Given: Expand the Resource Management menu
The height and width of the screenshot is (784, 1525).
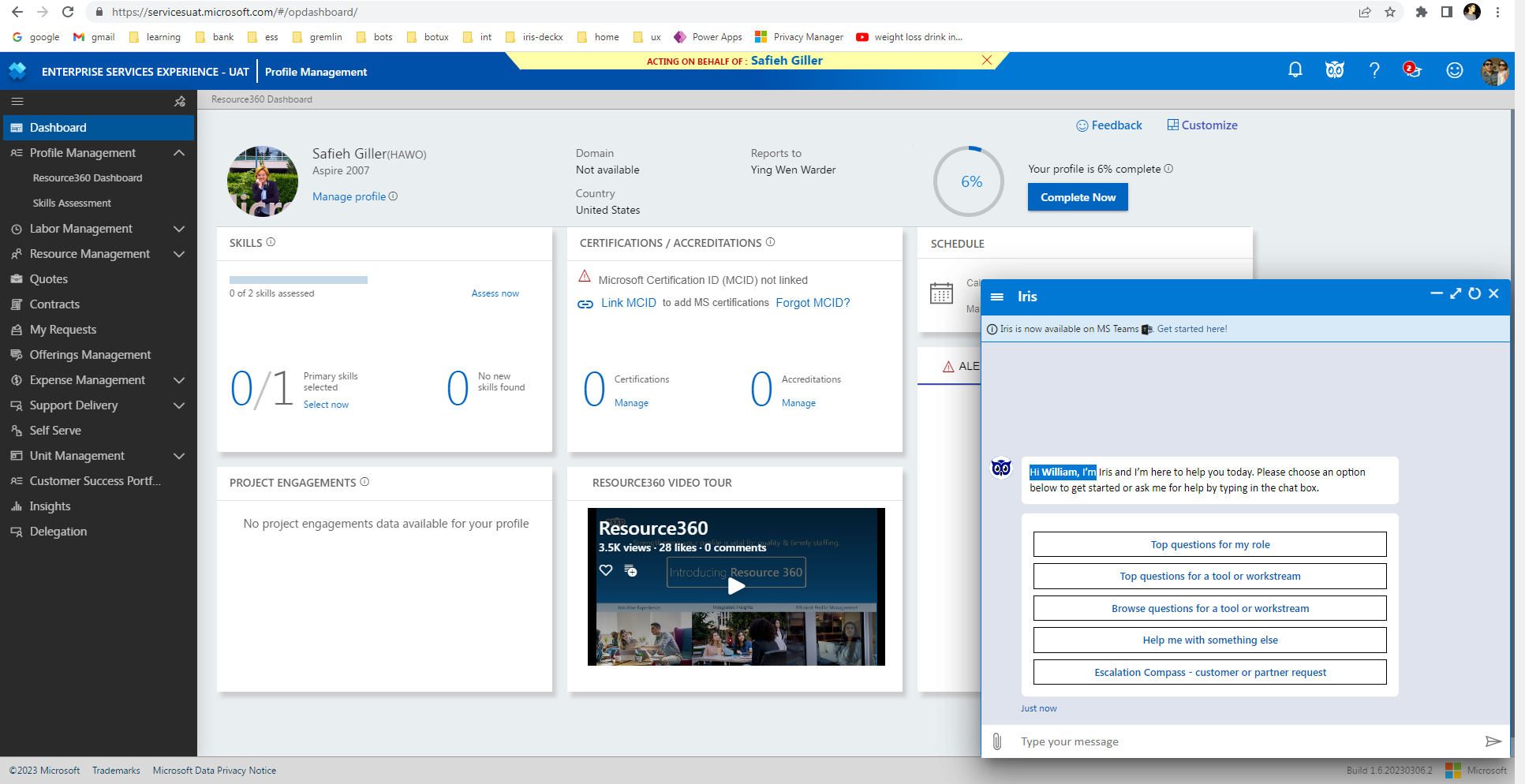Looking at the screenshot, I should coord(179,253).
